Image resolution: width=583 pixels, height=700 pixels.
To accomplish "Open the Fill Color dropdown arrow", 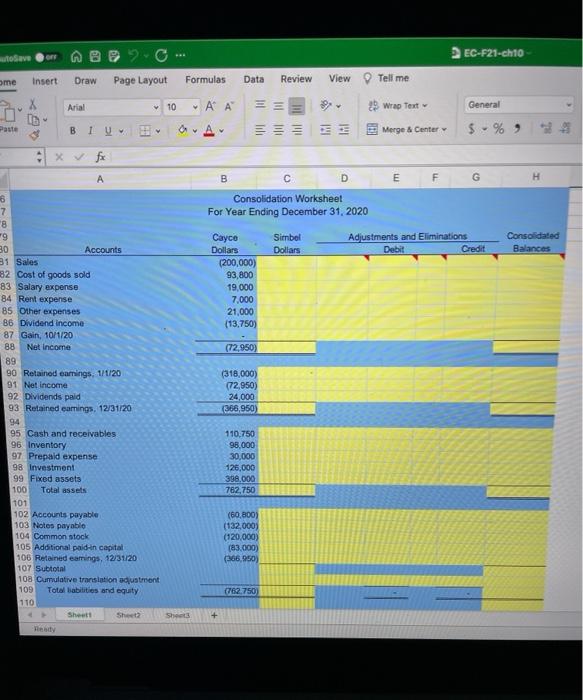I will [x=195, y=131].
